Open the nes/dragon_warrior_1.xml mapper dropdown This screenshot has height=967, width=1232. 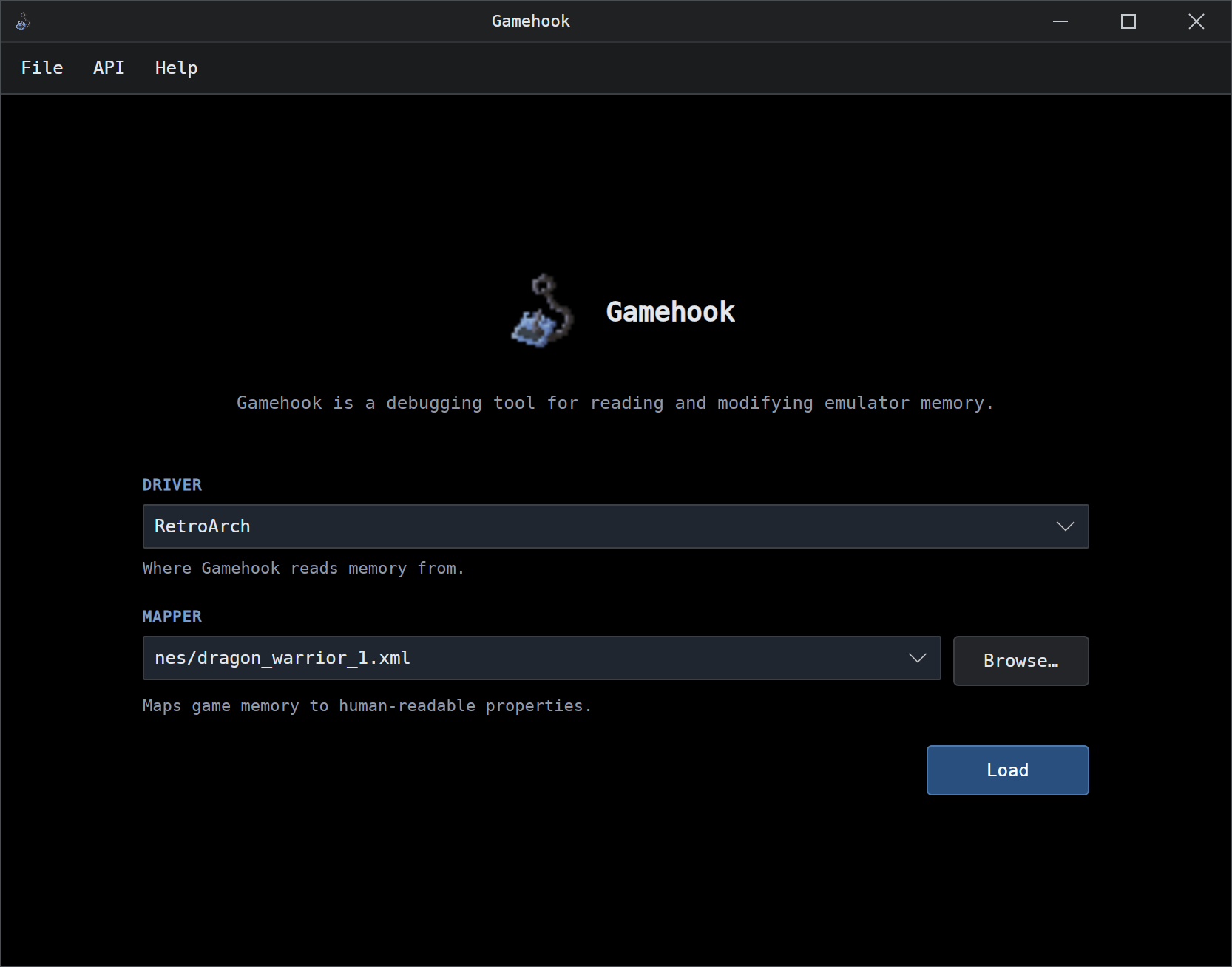point(541,658)
